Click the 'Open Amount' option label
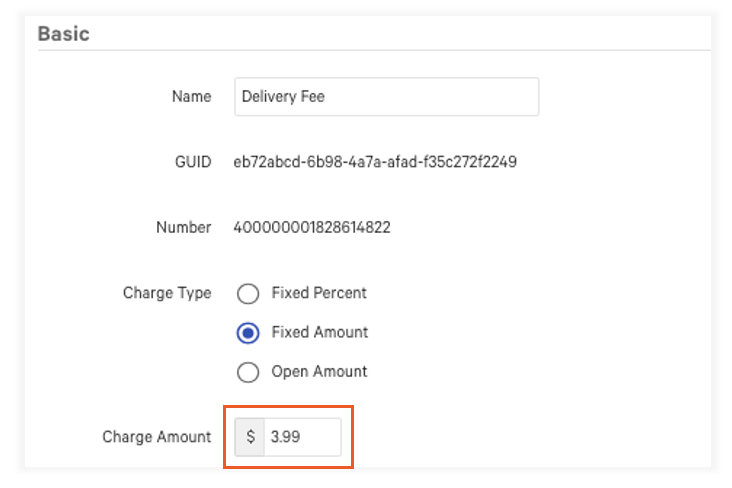The image size is (732, 488). click(x=319, y=371)
